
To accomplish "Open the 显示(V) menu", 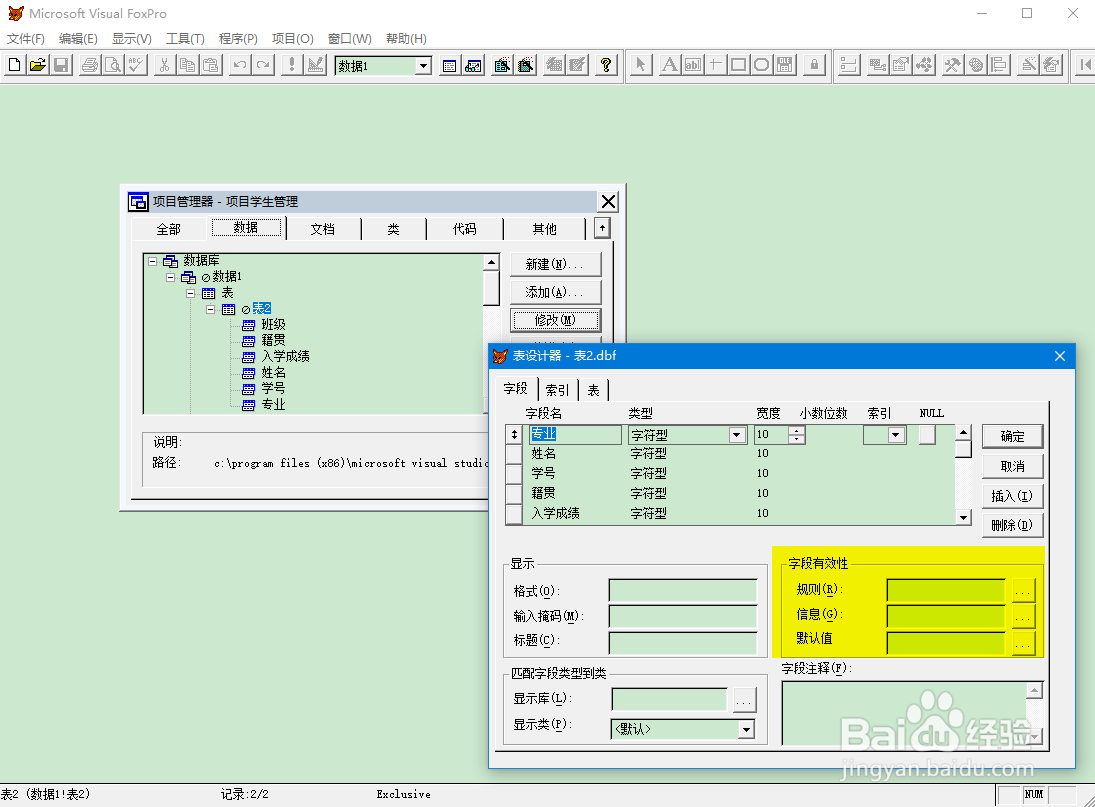I will [x=132, y=38].
